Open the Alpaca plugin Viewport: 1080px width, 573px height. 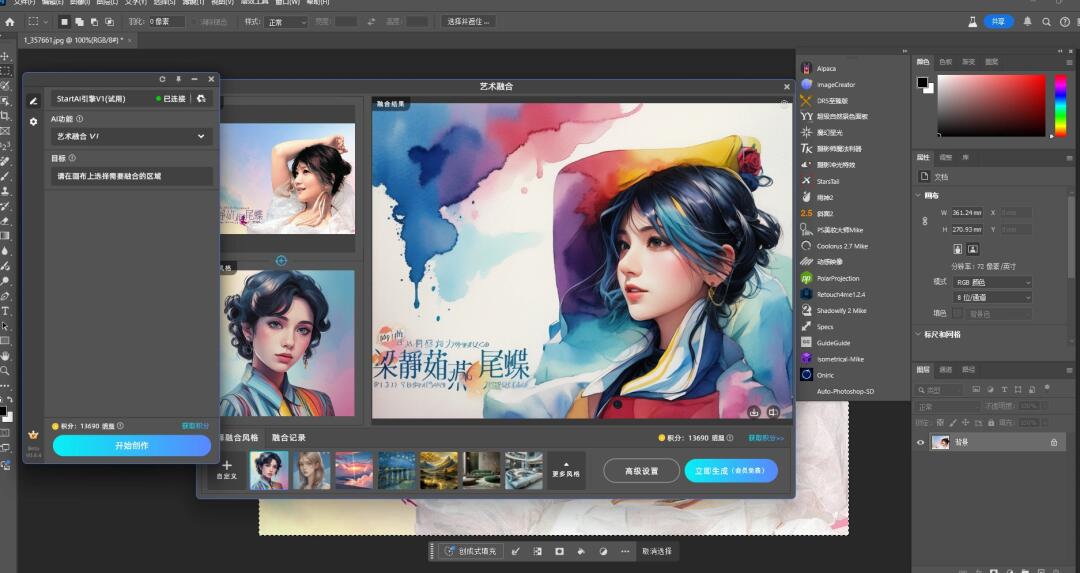[x=826, y=68]
